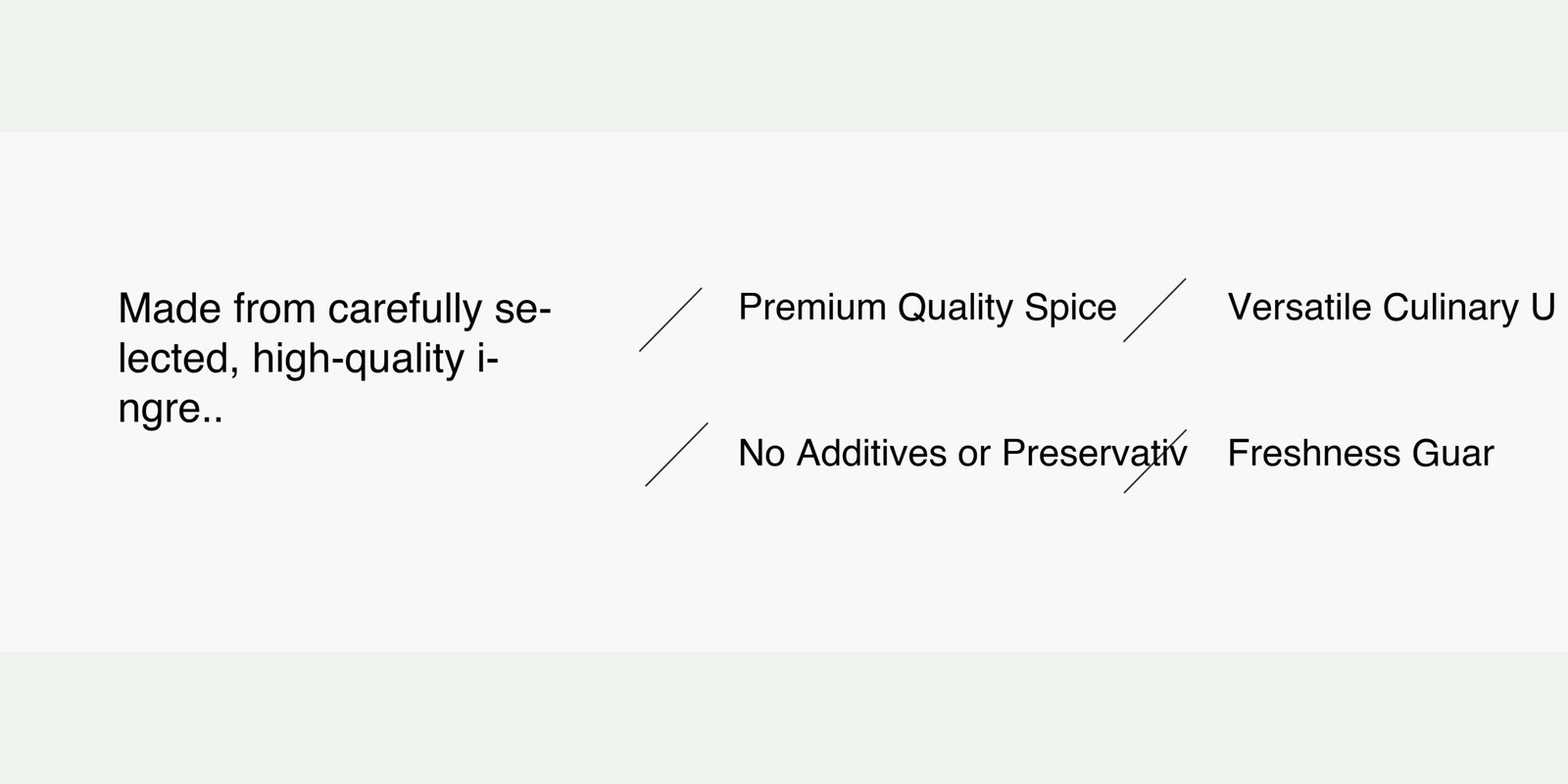Click the pale green band at top
This screenshot has width=1568, height=784.
pyautogui.click(x=784, y=65)
